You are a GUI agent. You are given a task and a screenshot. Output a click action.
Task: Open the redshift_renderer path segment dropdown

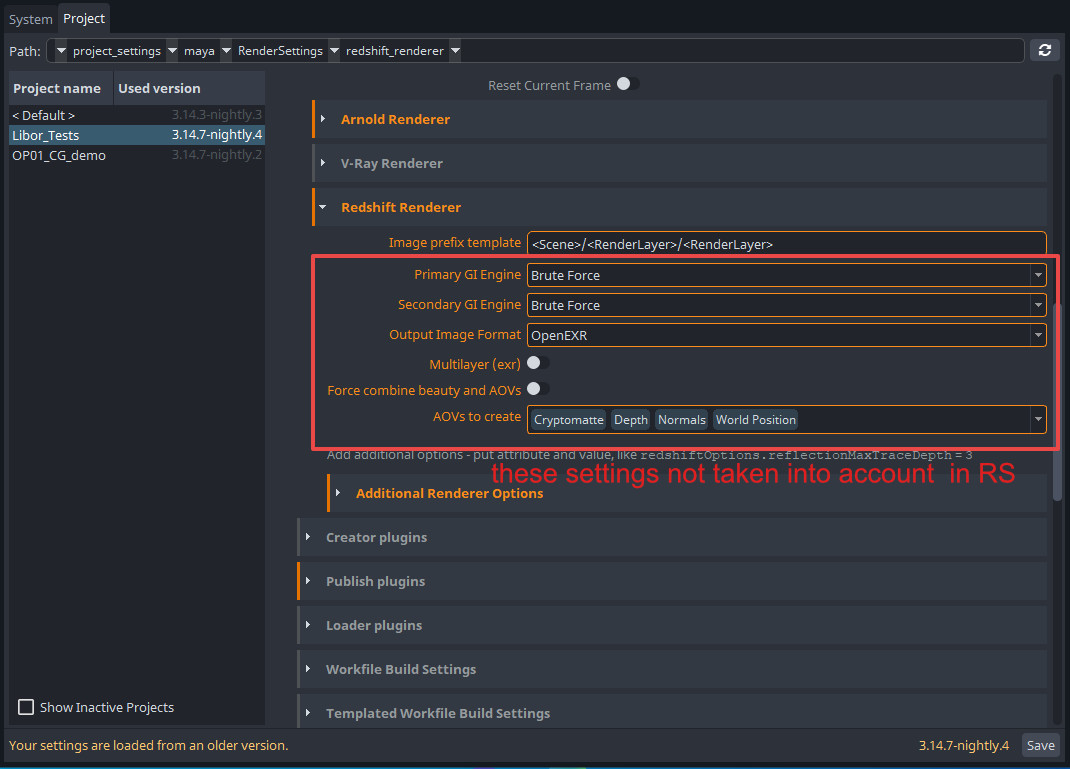tap(334, 50)
